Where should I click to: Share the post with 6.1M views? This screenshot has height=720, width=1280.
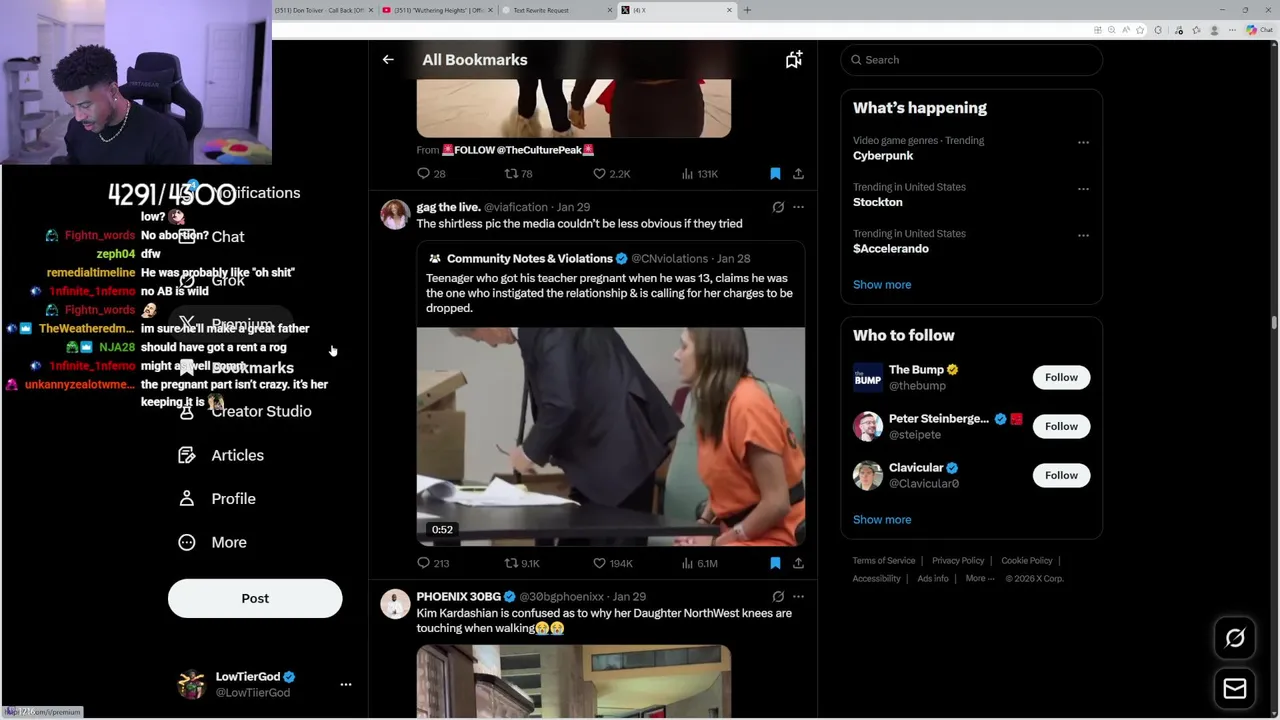[x=798, y=563]
